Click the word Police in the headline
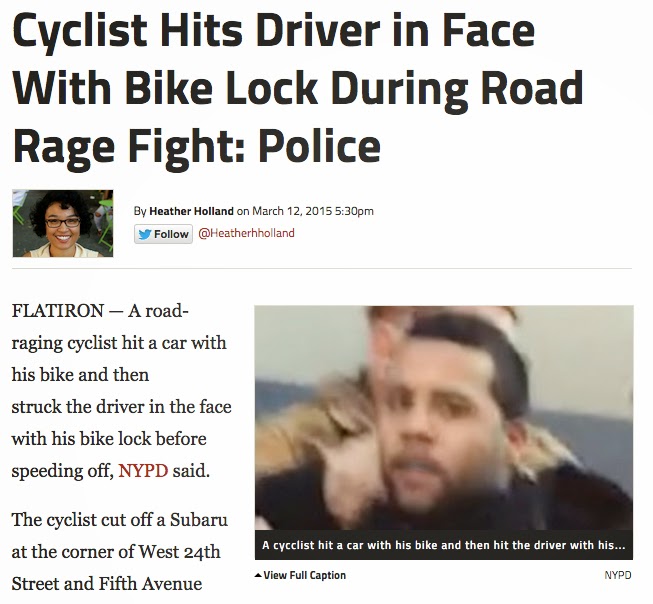 [x=319, y=146]
